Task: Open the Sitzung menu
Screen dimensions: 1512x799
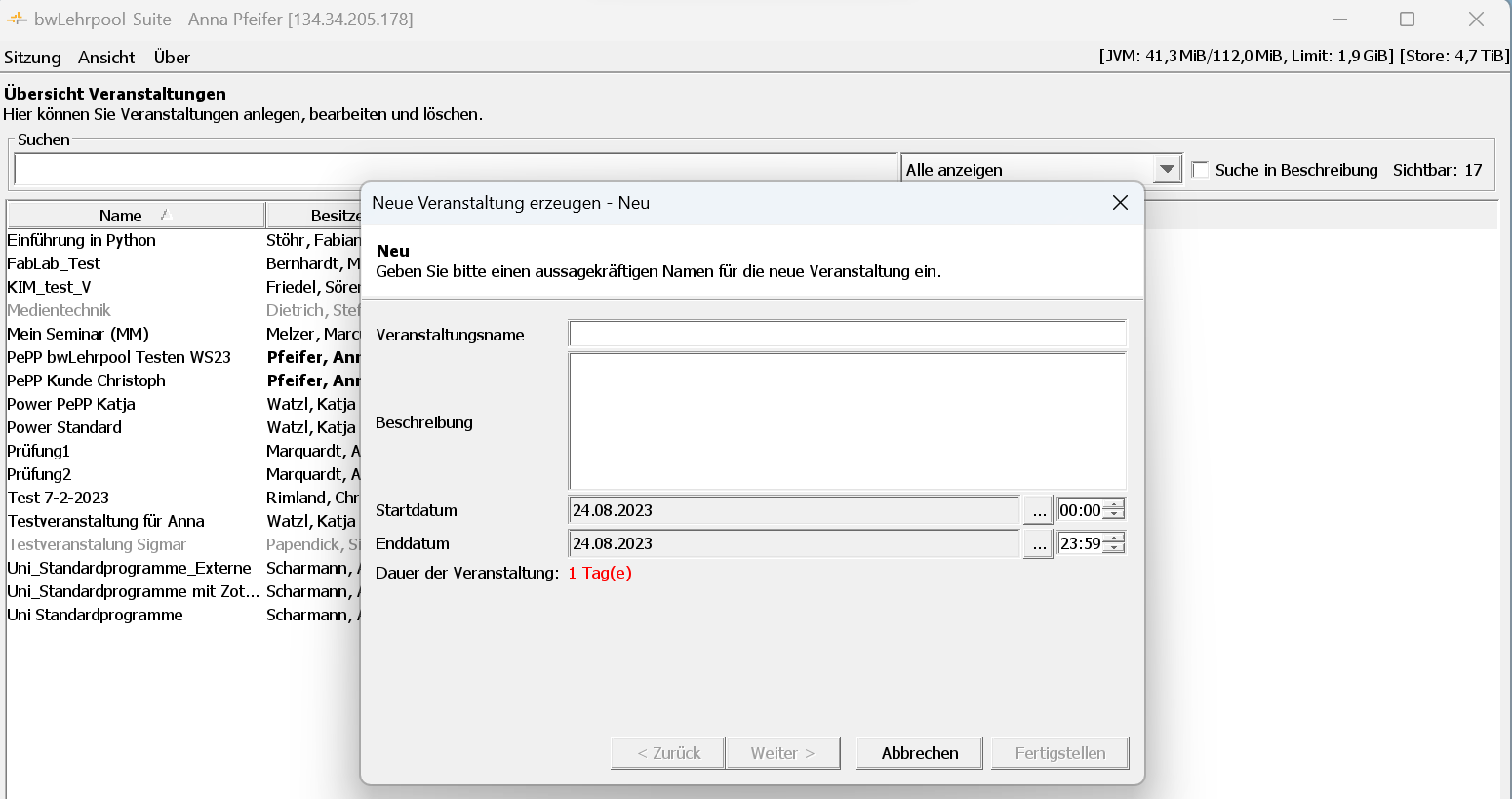Action: [32, 58]
